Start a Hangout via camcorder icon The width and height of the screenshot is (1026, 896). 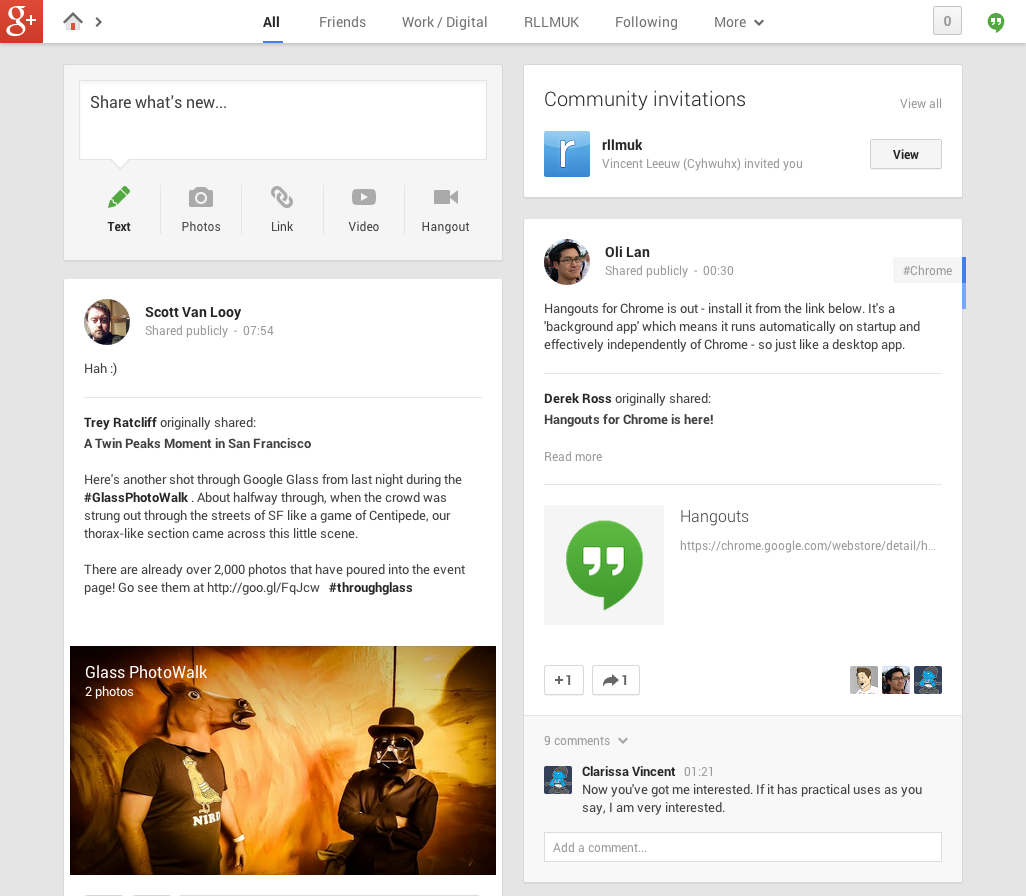[446, 209]
